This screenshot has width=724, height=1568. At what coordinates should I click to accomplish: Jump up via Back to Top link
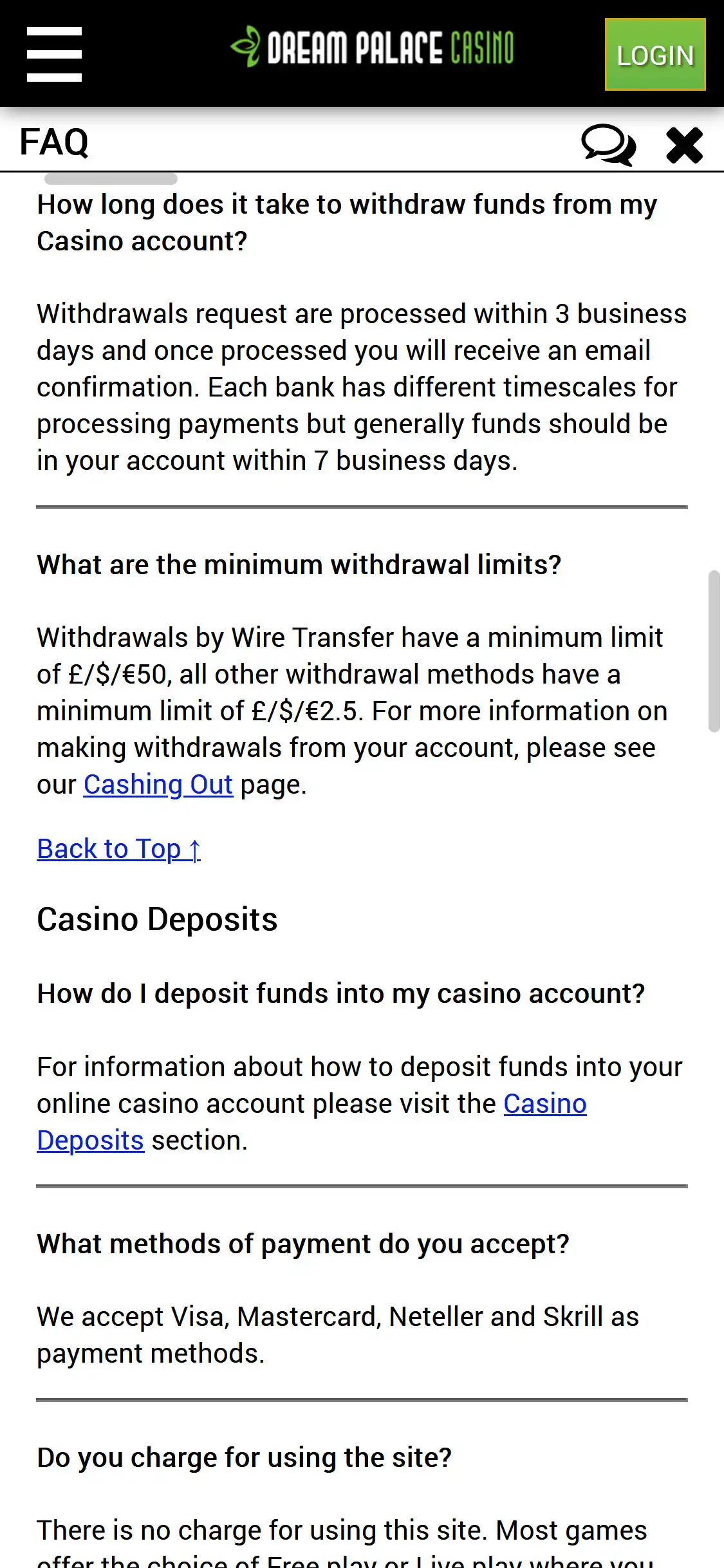click(x=119, y=849)
